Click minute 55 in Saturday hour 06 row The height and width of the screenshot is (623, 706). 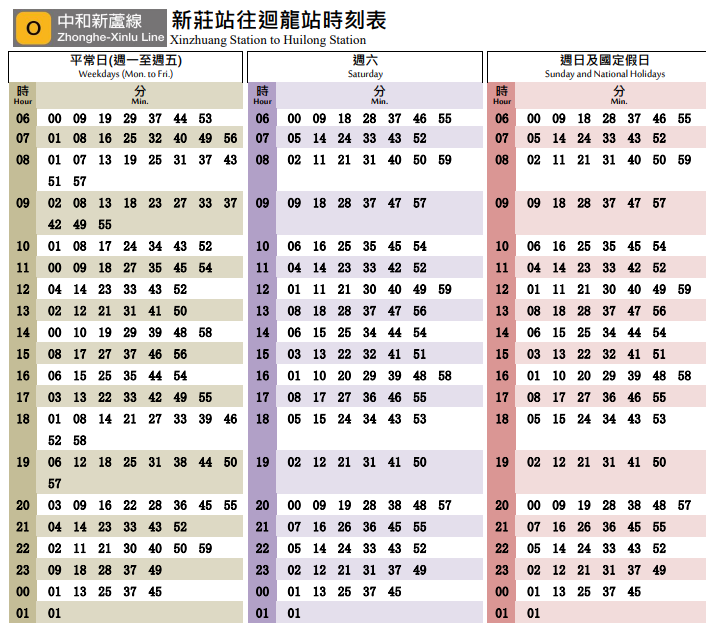[445, 118]
